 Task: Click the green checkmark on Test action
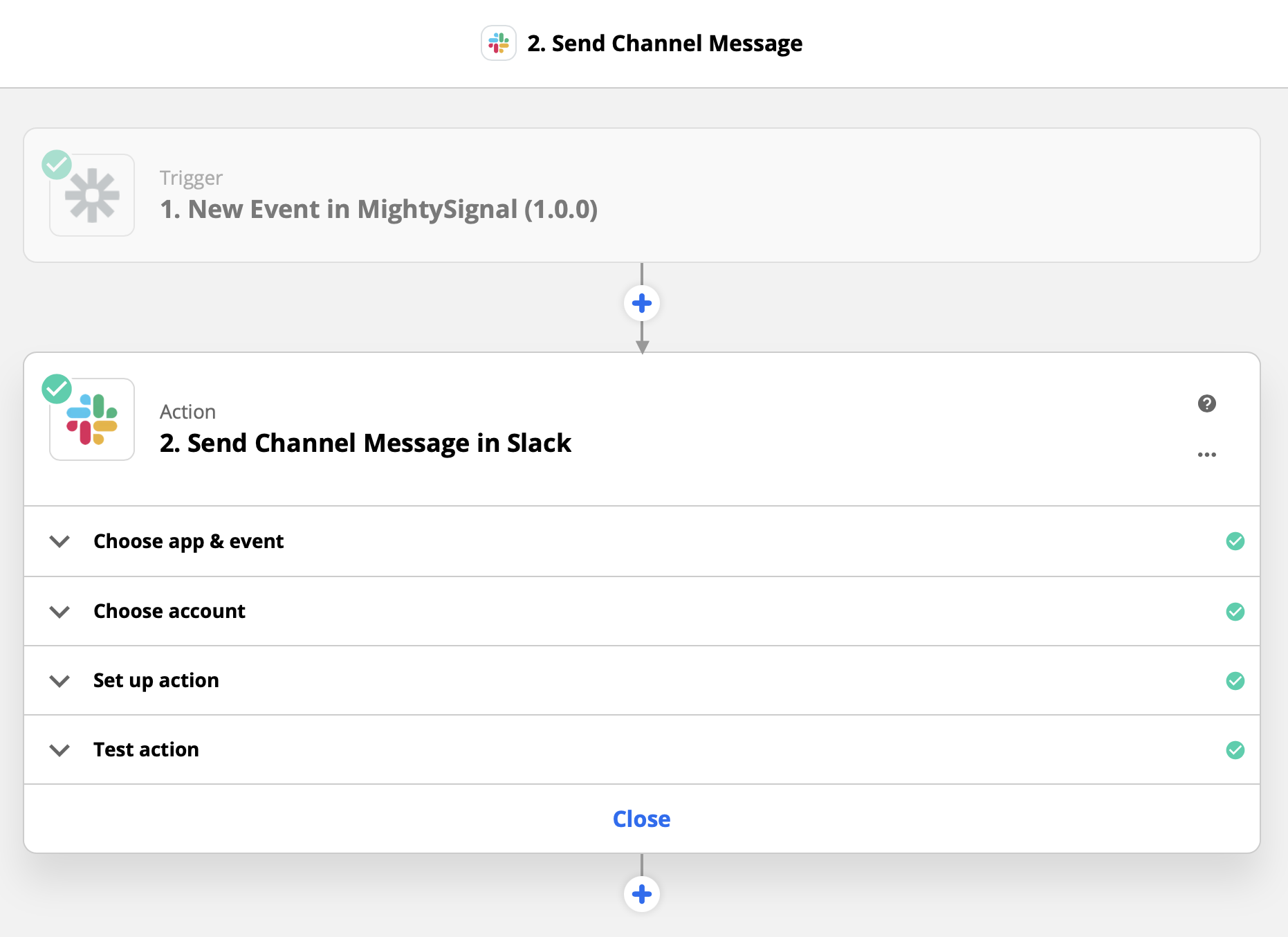tap(1235, 750)
